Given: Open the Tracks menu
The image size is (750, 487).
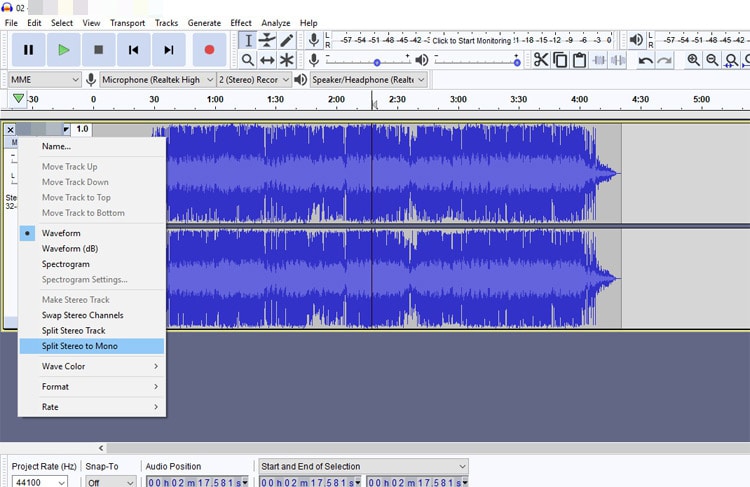Looking at the screenshot, I should click(x=166, y=23).
